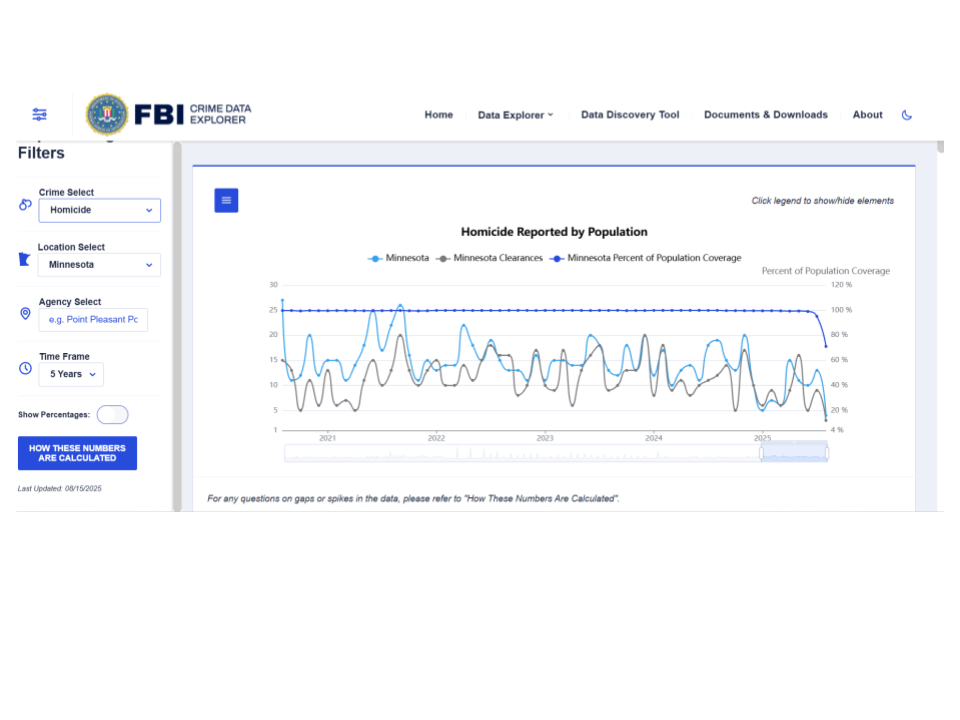Click the Agency Select location pin icon
The image size is (960, 720).
point(25,314)
